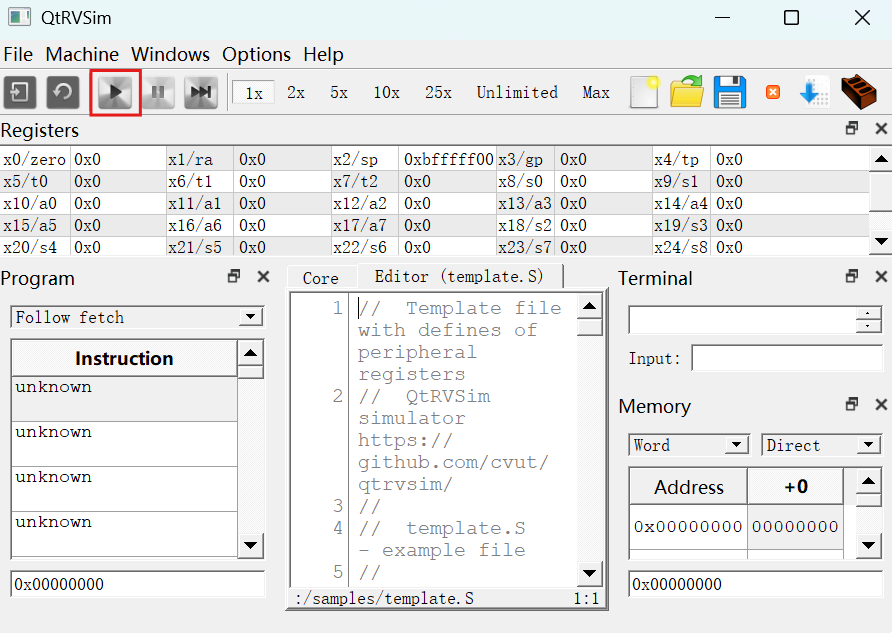Set speed to 1x
Image resolution: width=892 pixels, height=633 pixels.
click(x=254, y=93)
